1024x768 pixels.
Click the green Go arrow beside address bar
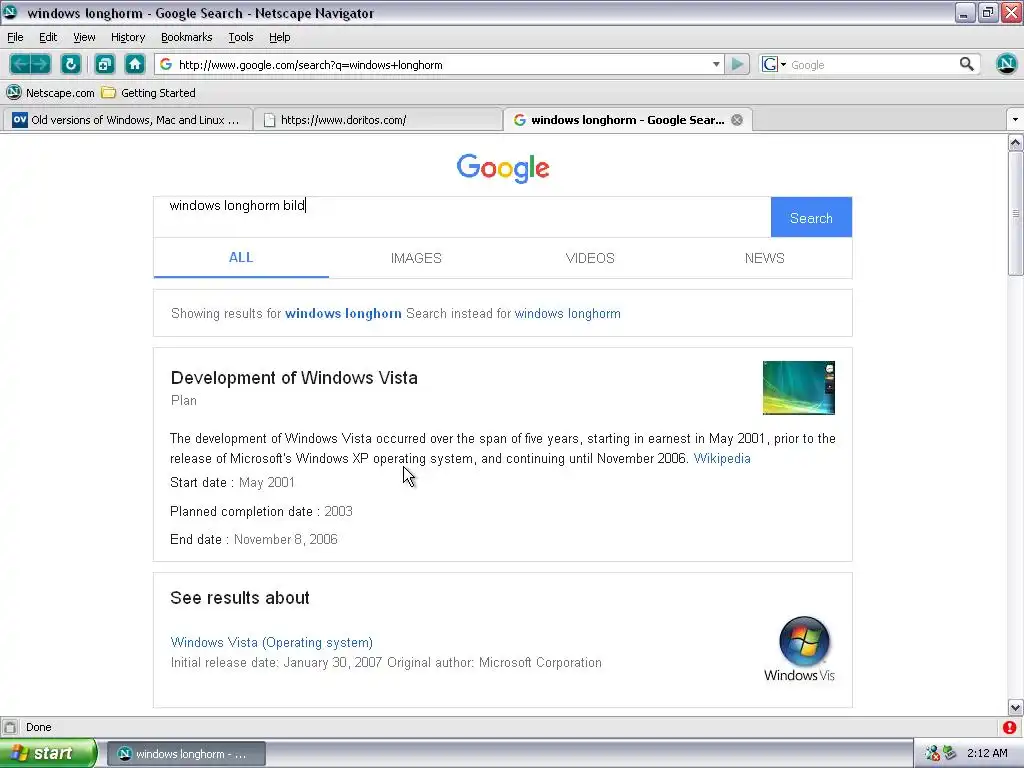click(x=737, y=64)
